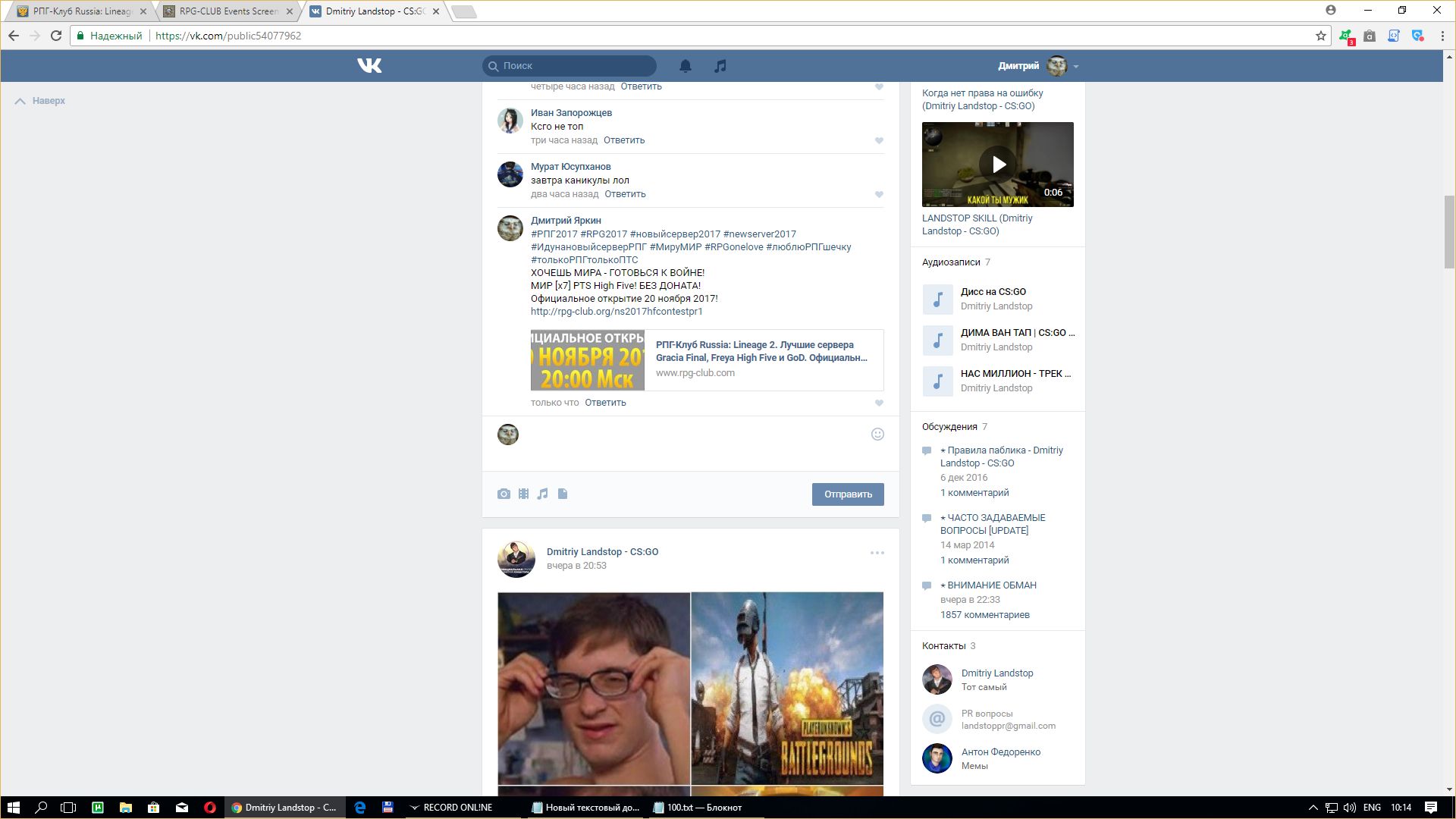Attach audio via music note icon
The image size is (1456, 819).
pos(542,494)
